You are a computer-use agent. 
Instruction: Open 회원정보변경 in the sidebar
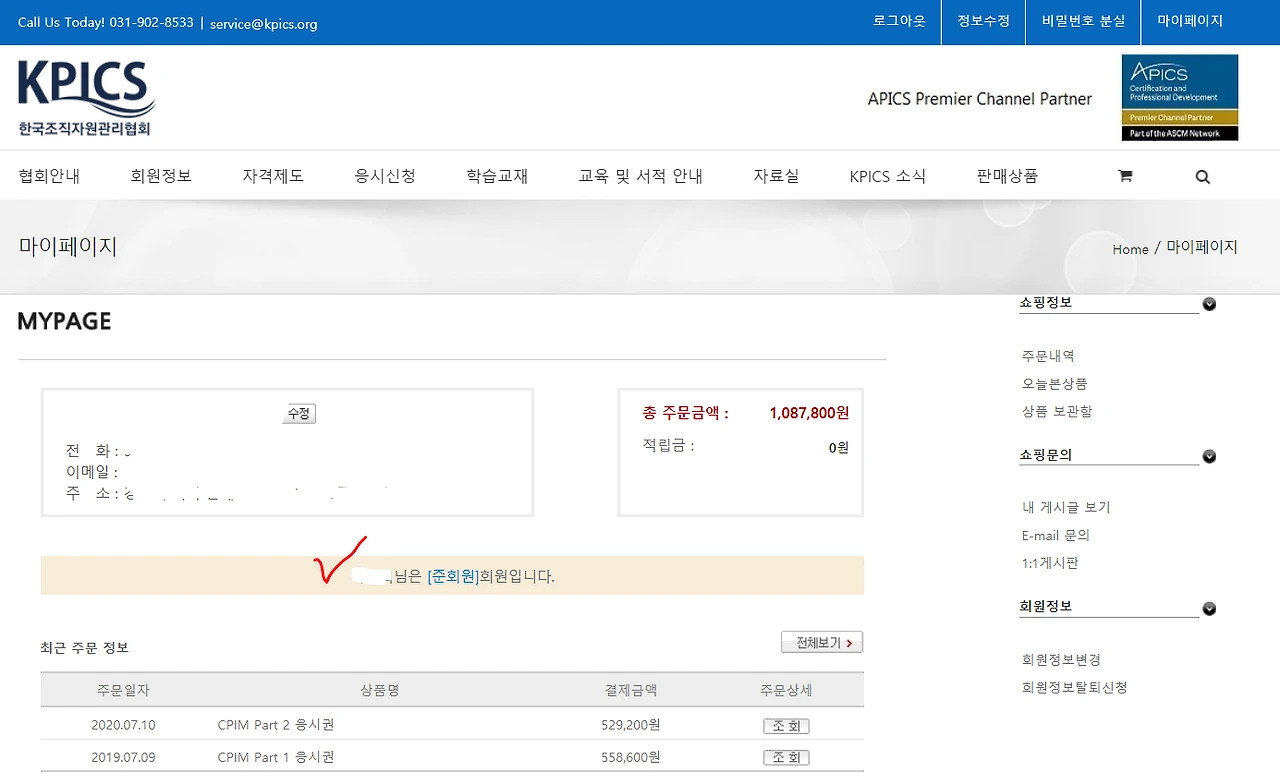tap(1061, 660)
